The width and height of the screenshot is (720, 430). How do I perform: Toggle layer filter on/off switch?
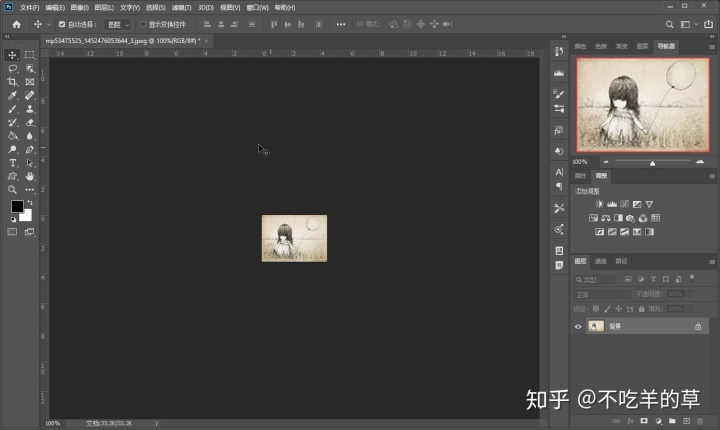tap(692, 278)
